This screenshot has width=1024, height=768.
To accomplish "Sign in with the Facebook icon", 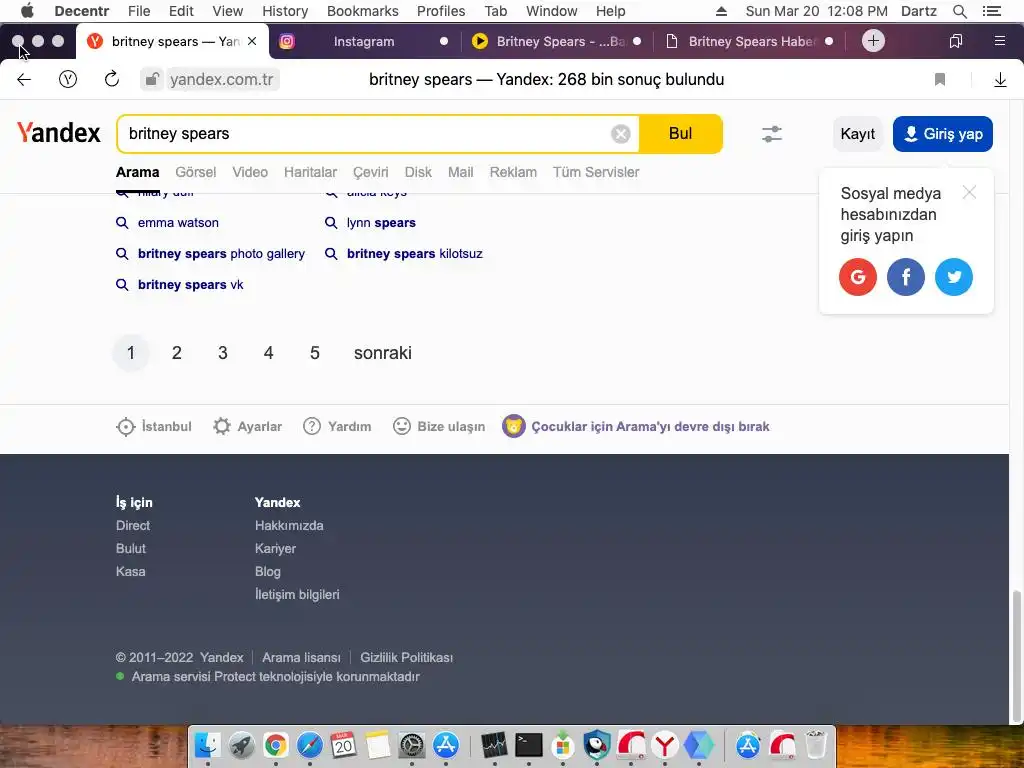I will pos(906,277).
